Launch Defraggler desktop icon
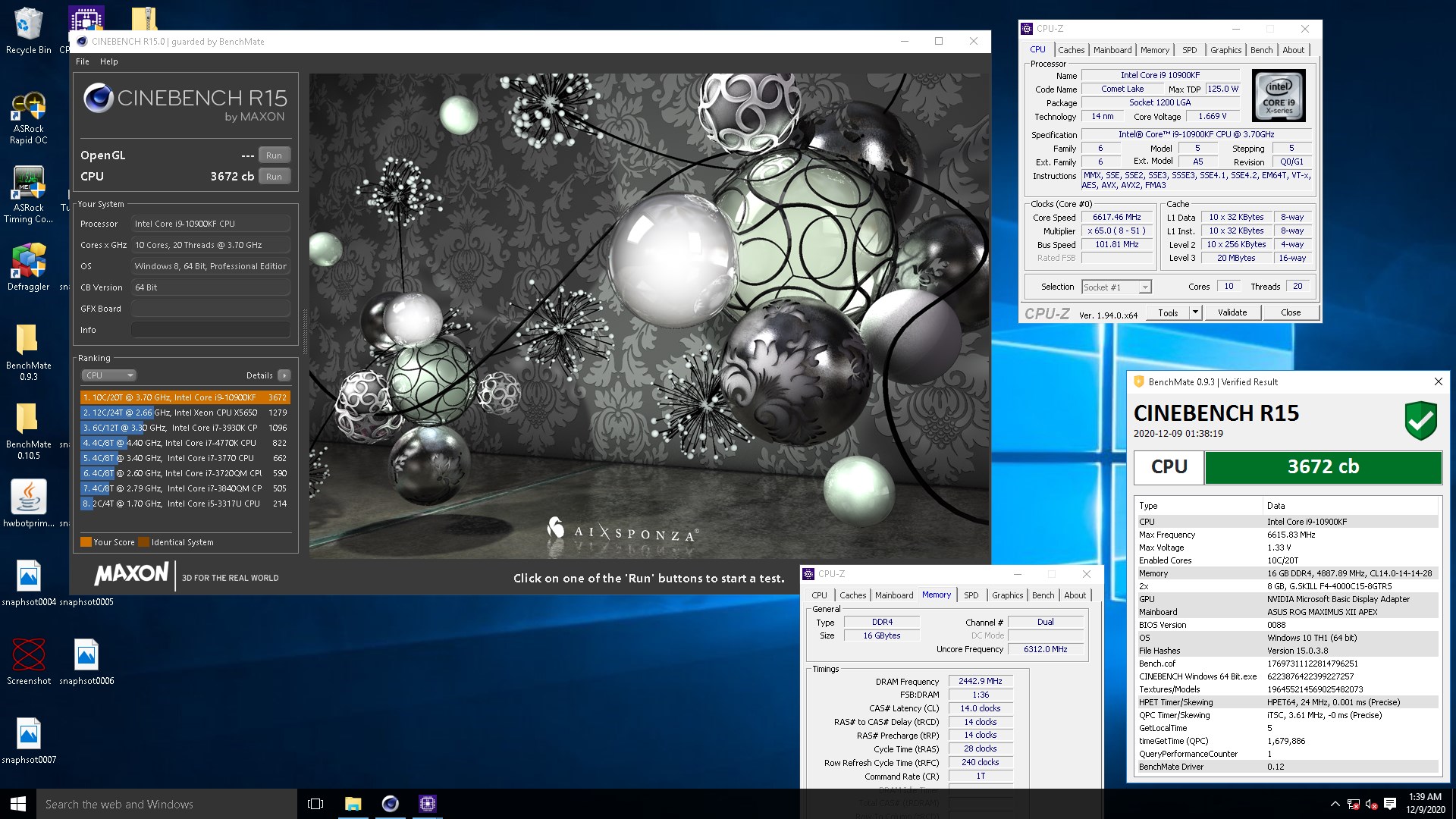Viewport: 1456px width, 819px height. tap(28, 267)
